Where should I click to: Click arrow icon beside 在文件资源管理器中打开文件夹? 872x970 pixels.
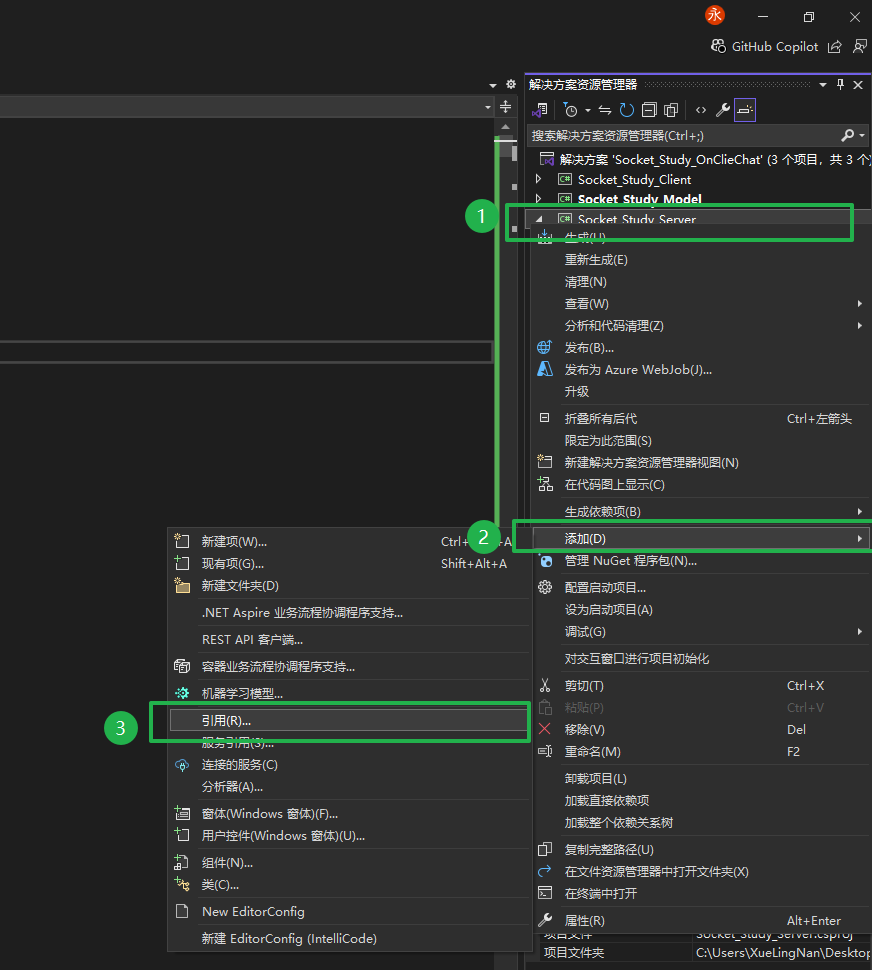point(544,871)
